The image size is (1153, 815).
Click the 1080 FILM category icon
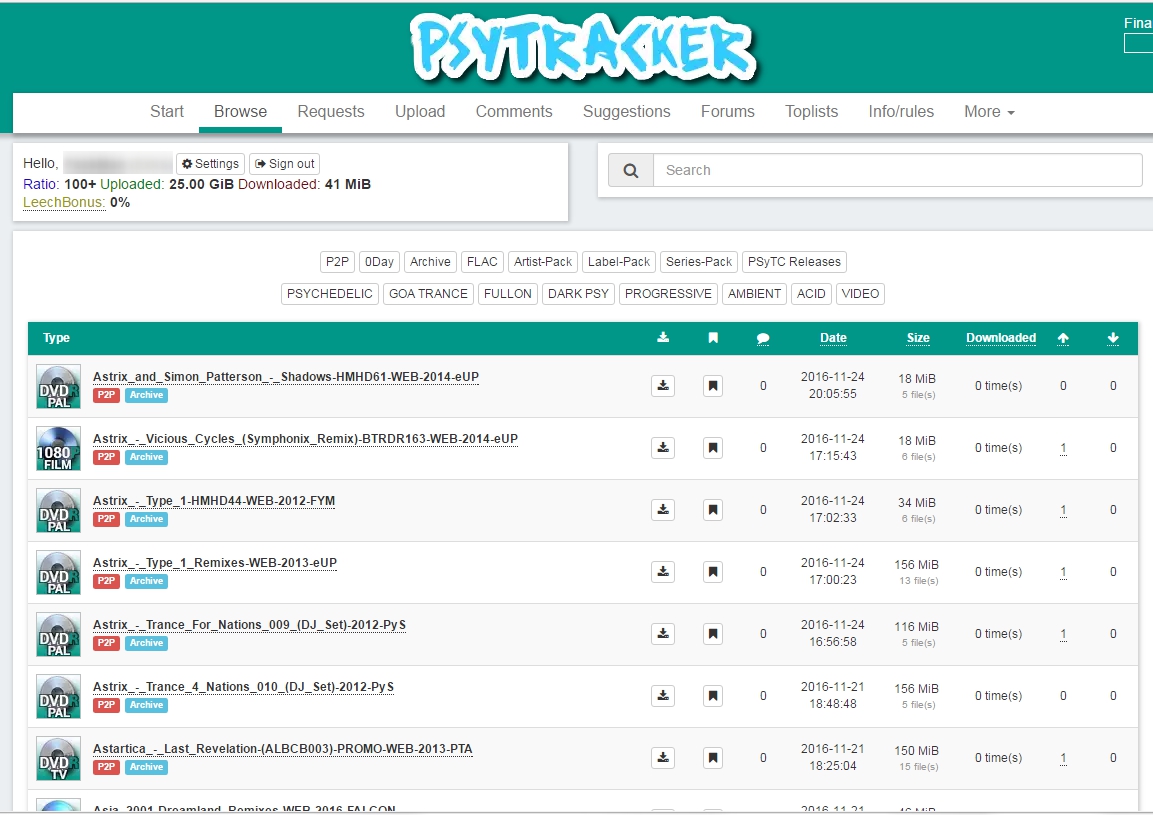(x=58, y=449)
